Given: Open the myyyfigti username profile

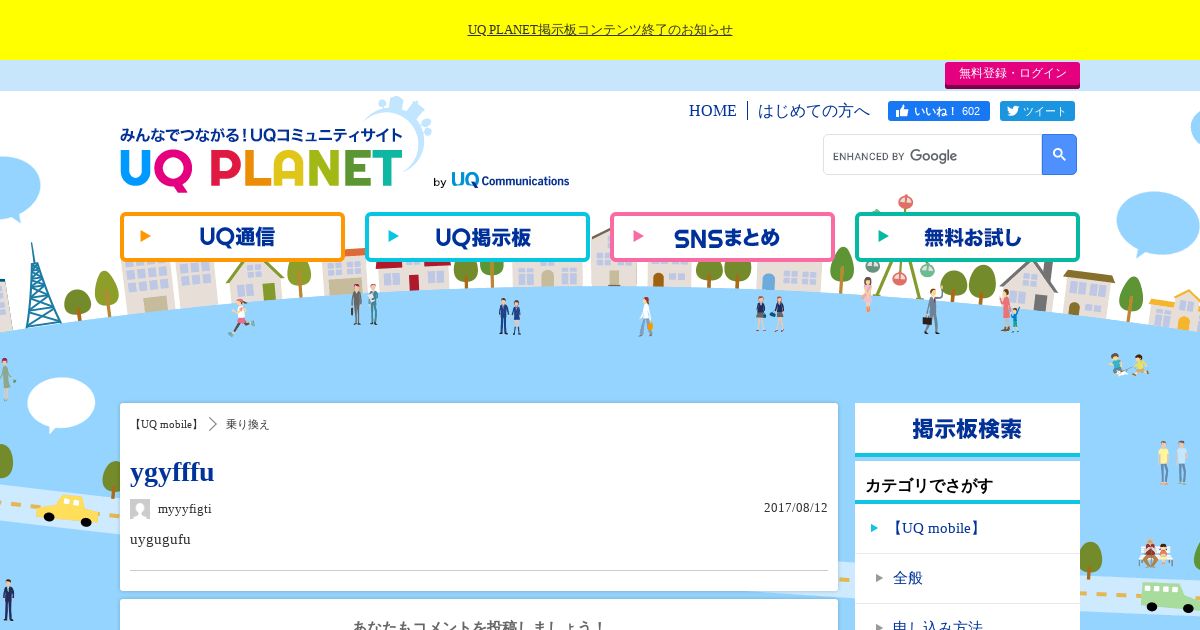Looking at the screenshot, I should point(185,509).
